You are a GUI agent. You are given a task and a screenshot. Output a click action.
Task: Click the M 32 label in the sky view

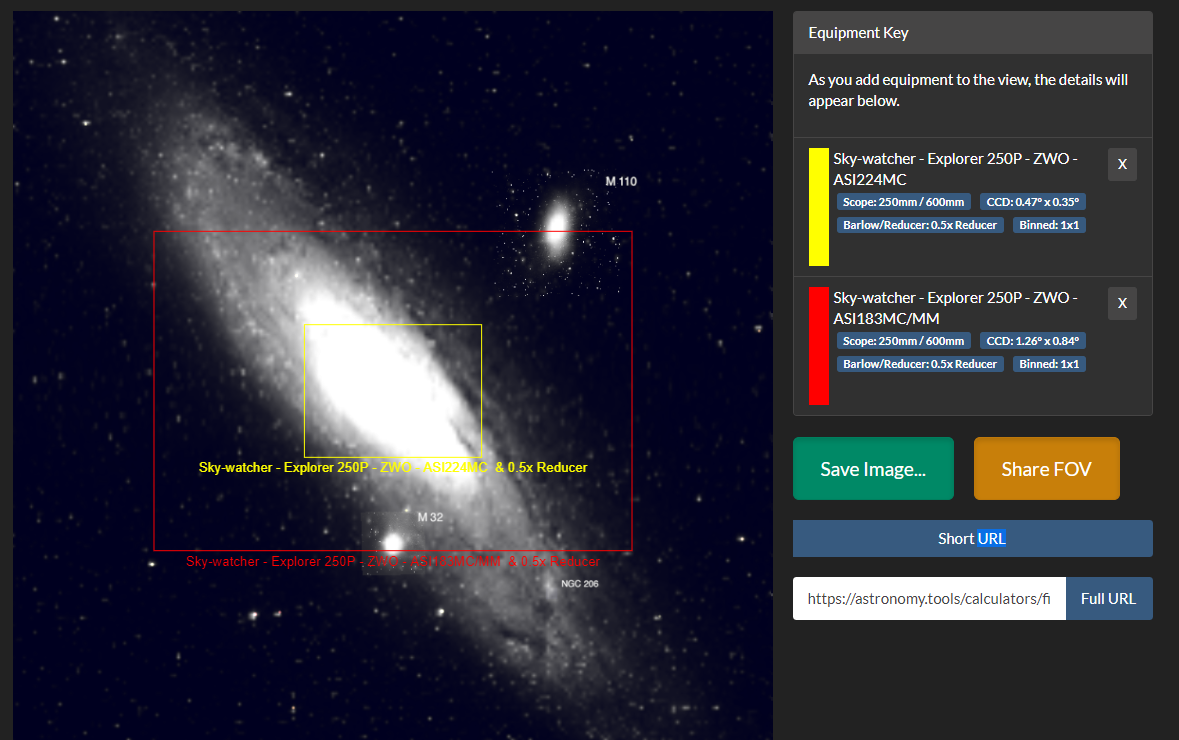pyautogui.click(x=430, y=517)
